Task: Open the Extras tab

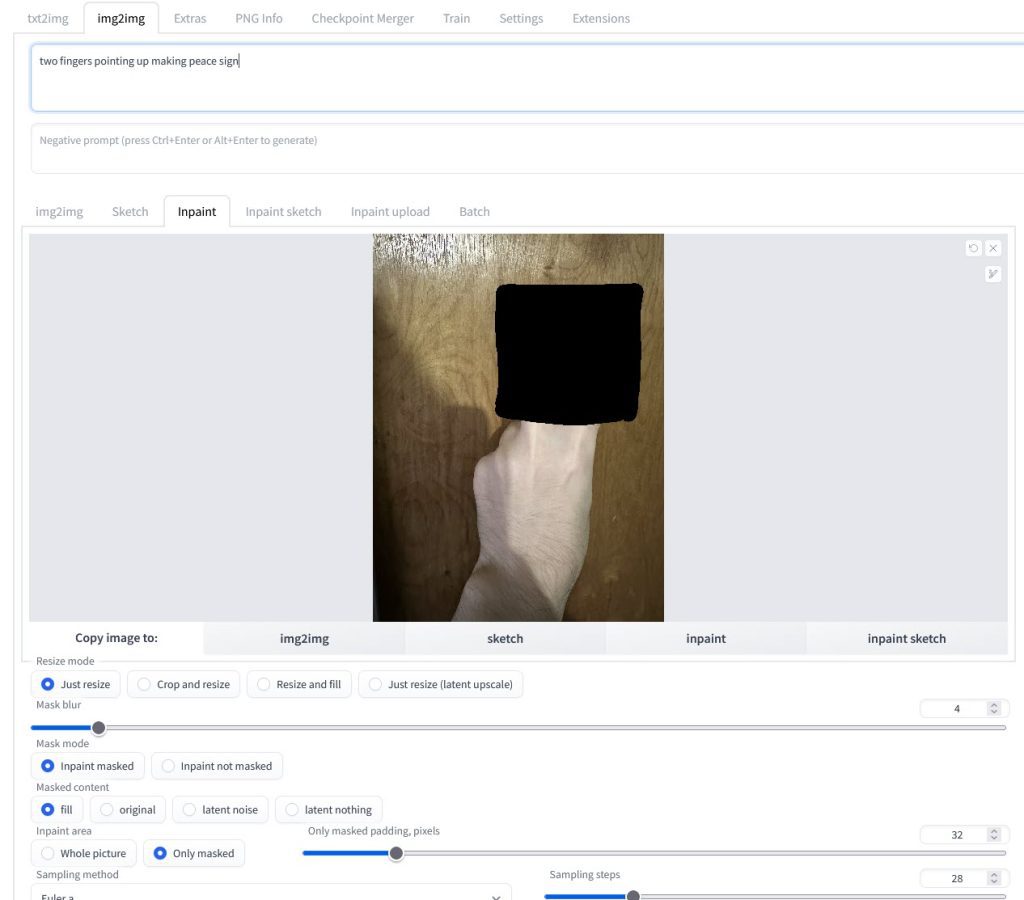Action: (190, 18)
